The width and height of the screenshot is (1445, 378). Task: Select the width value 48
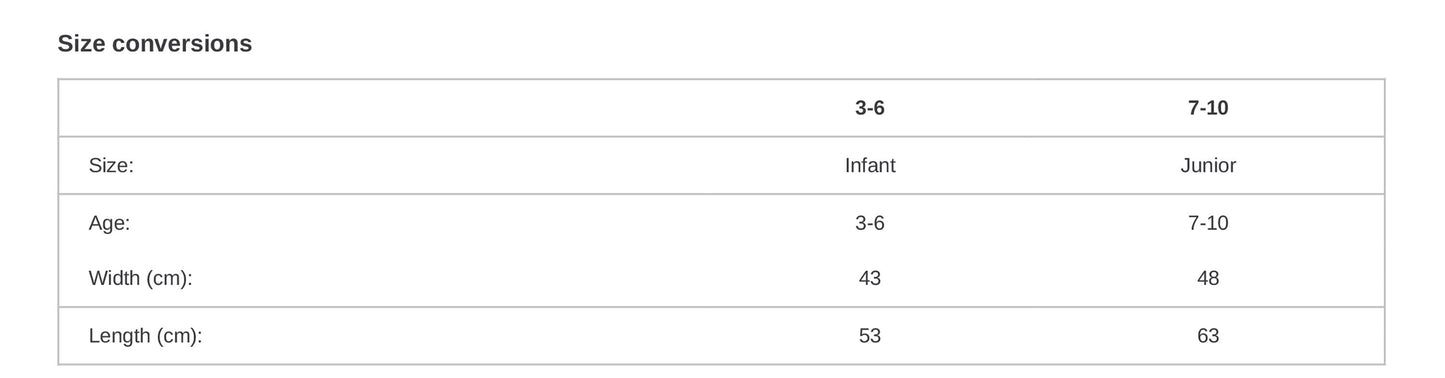point(1208,279)
